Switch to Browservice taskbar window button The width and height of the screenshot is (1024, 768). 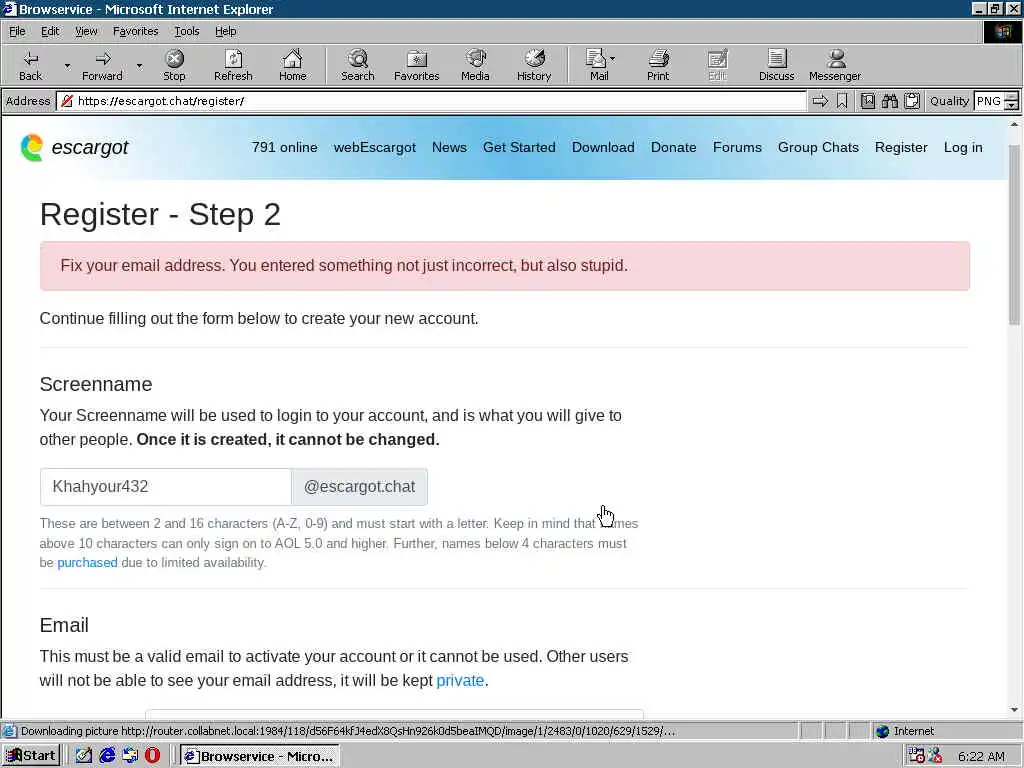click(x=260, y=756)
